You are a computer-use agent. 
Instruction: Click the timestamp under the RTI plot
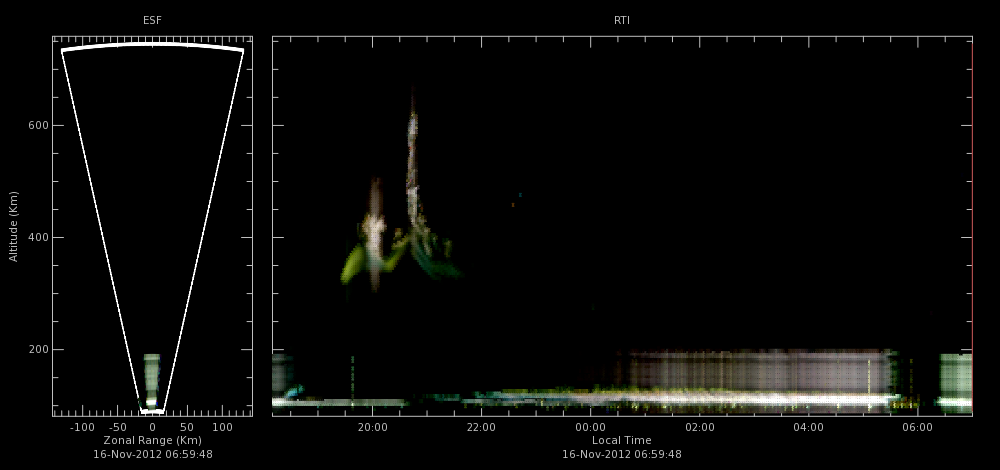tap(622, 455)
